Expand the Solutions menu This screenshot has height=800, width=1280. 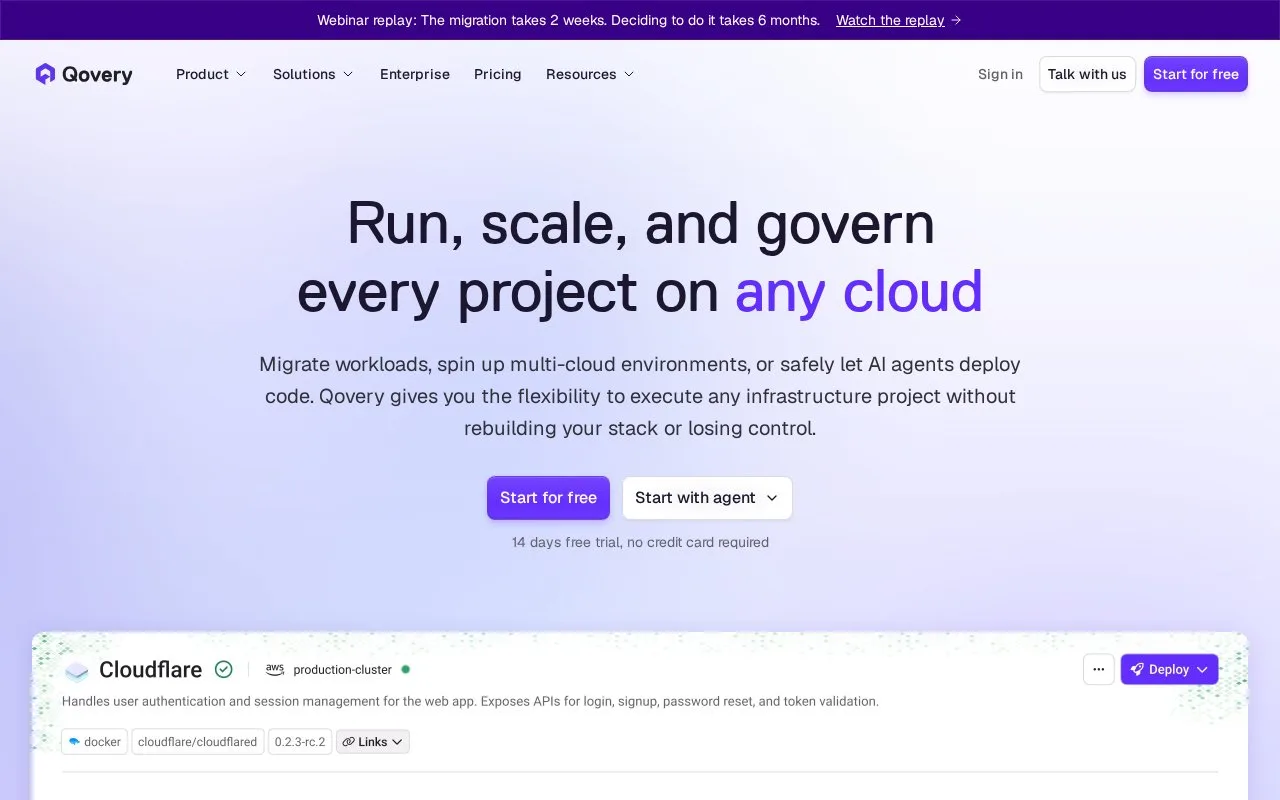pyautogui.click(x=313, y=74)
